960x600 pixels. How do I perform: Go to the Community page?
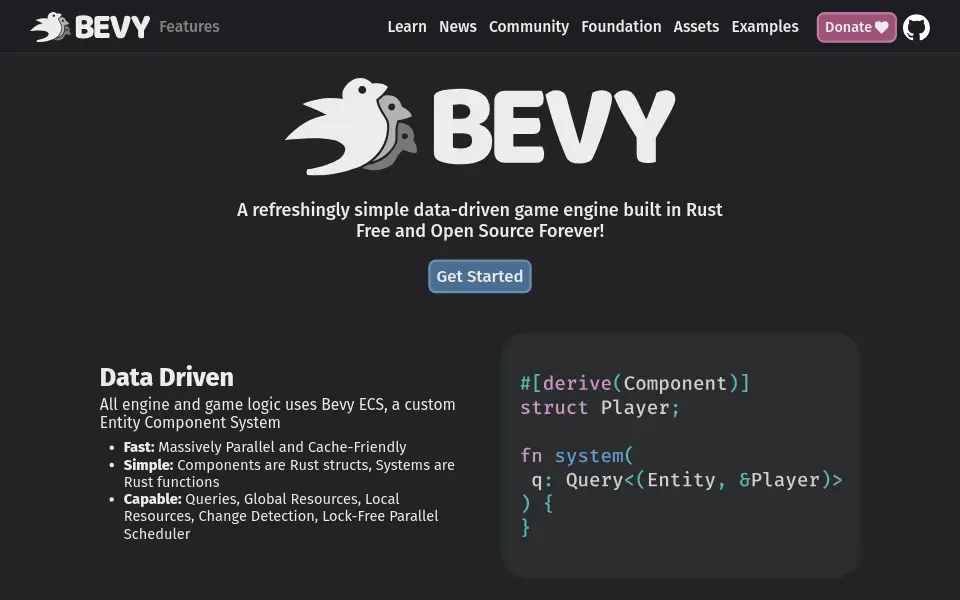pos(528,27)
